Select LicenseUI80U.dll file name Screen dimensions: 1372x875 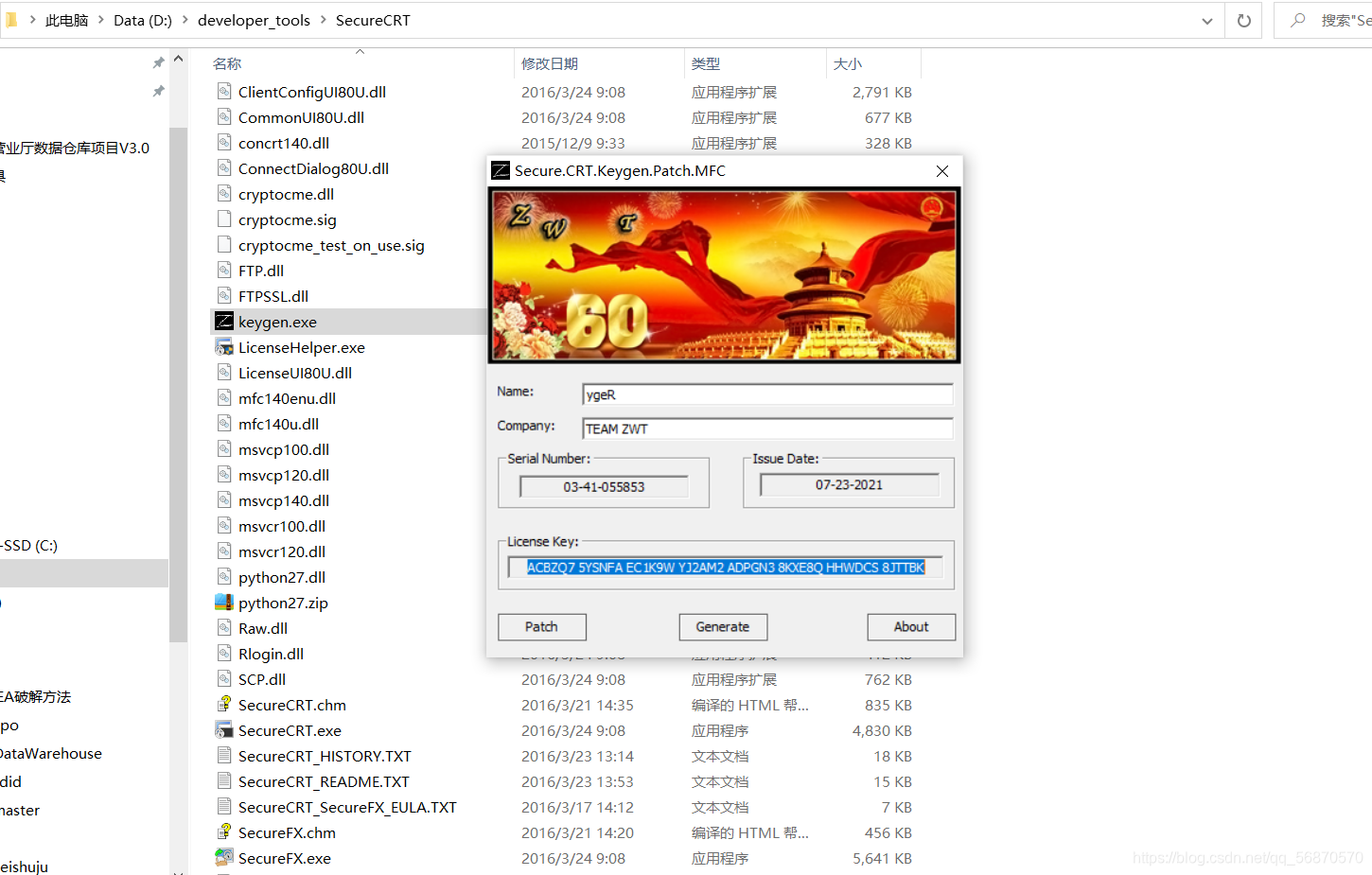(x=295, y=373)
